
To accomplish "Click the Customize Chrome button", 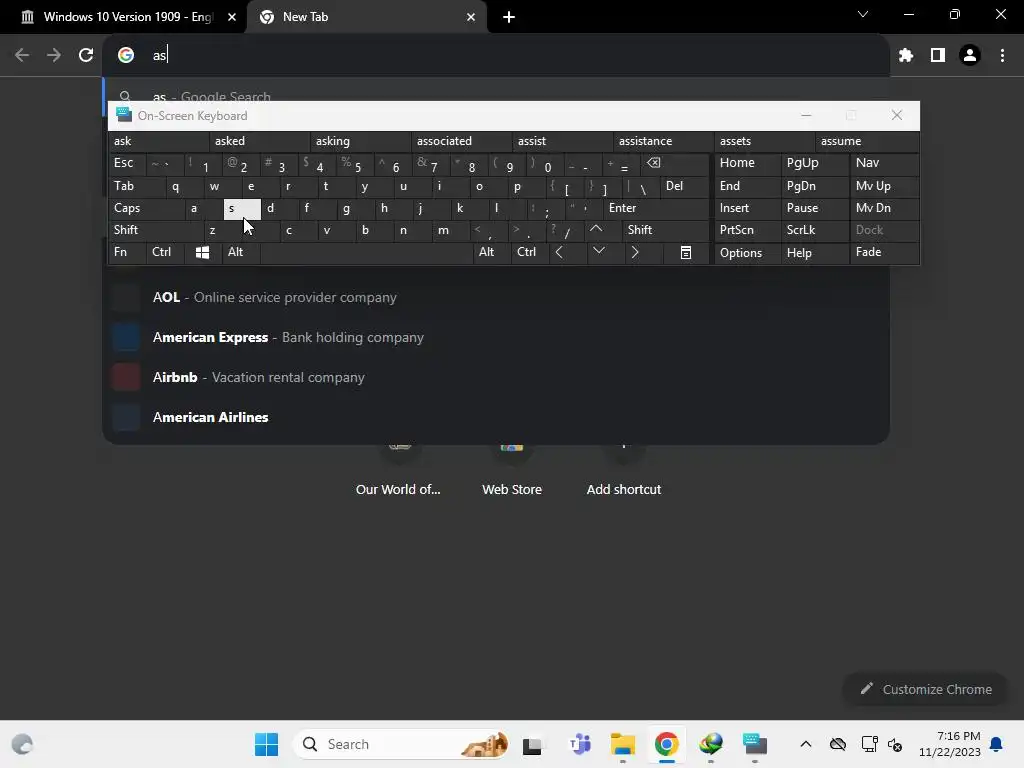I will 925,689.
